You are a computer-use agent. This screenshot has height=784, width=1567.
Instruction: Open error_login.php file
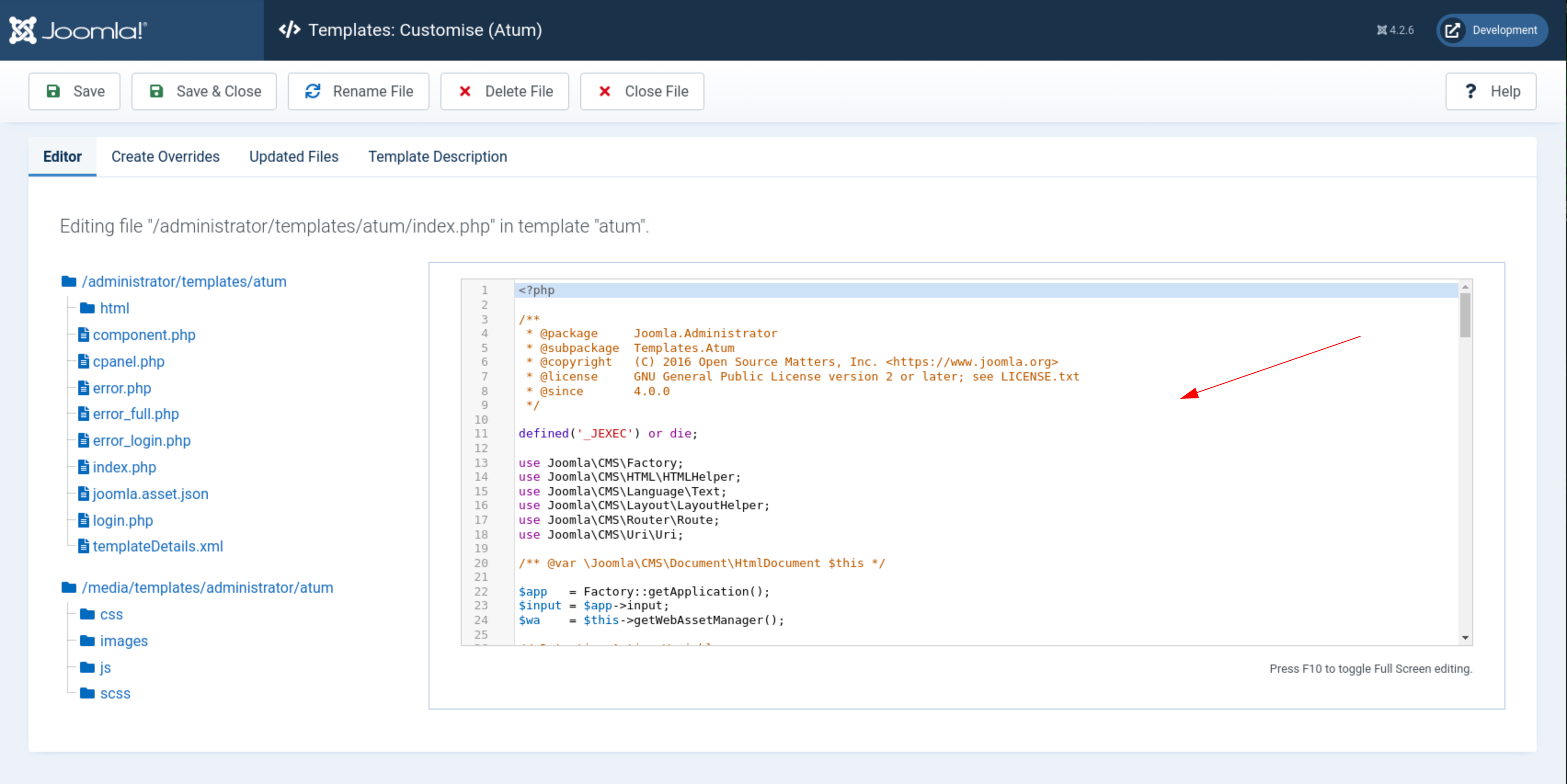pos(141,441)
